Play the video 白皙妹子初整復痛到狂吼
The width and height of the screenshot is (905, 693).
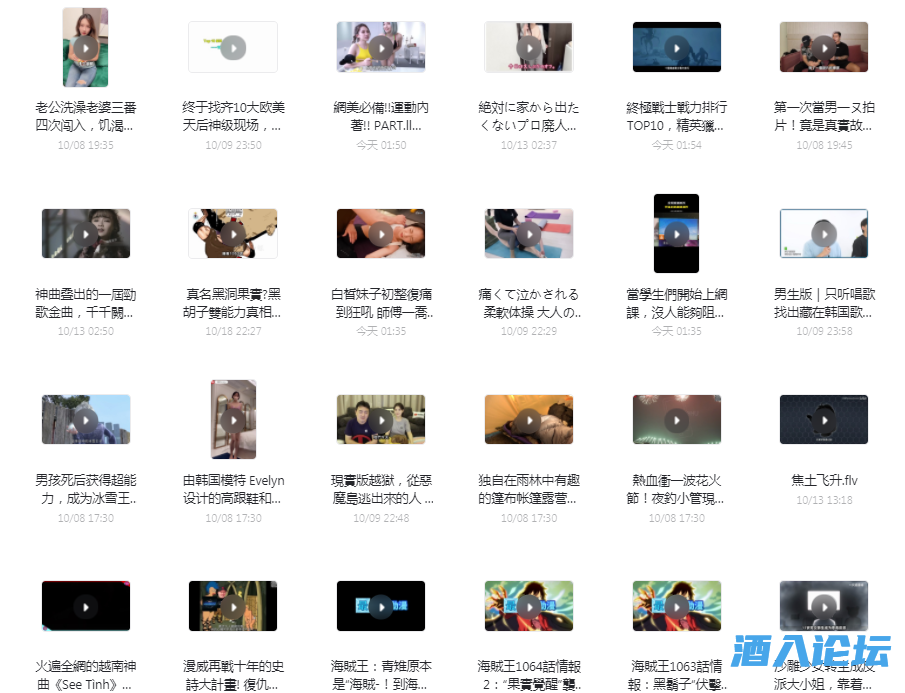381,234
